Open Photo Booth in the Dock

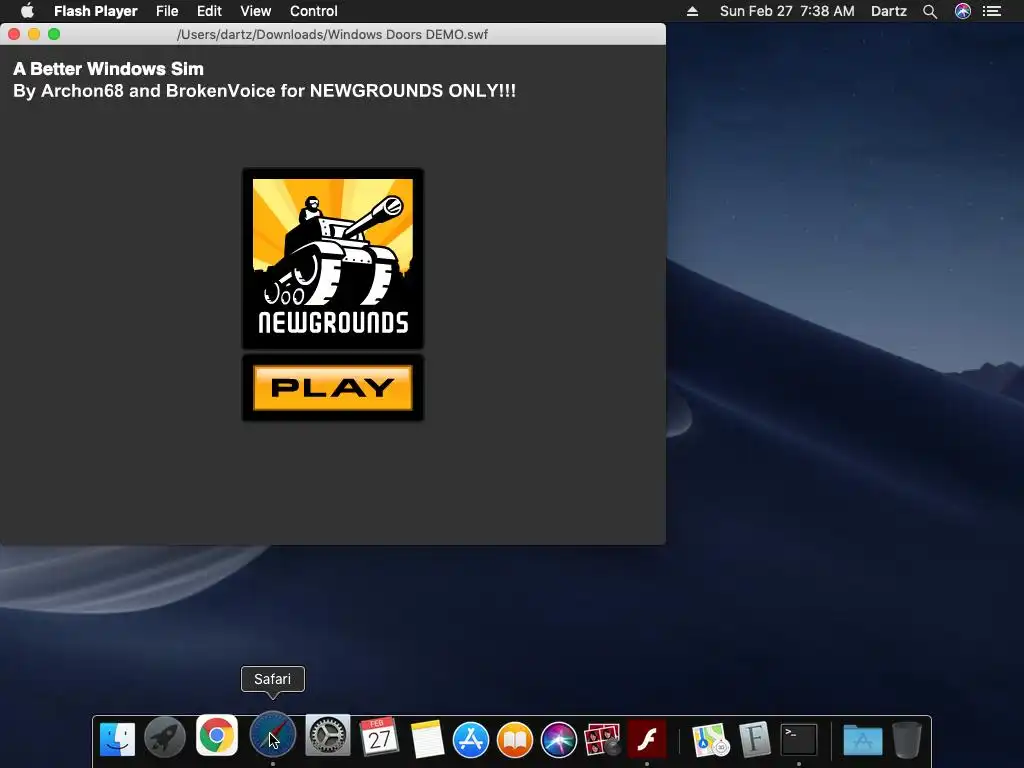[602, 739]
